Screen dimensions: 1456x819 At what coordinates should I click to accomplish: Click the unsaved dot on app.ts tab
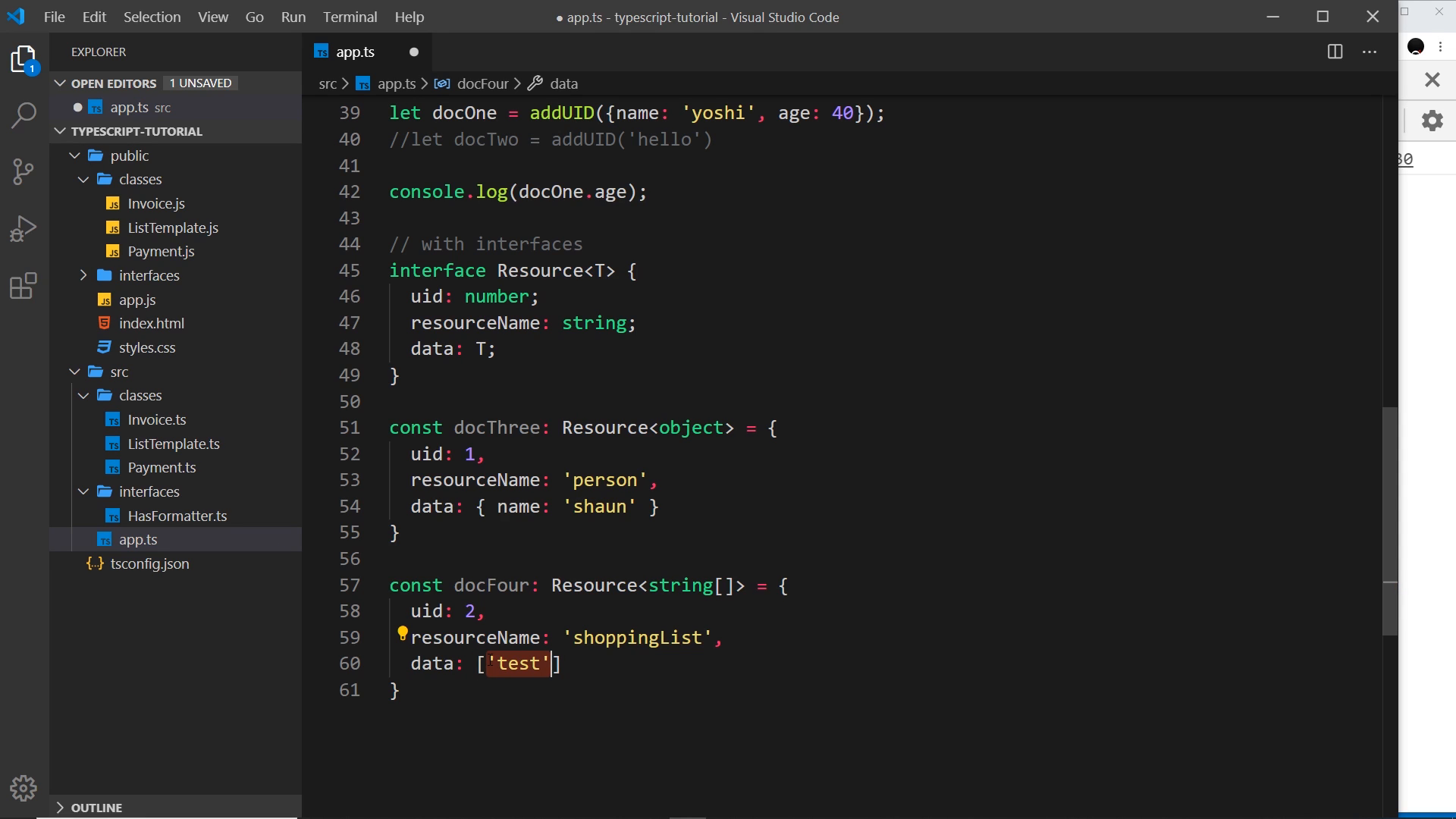(414, 52)
